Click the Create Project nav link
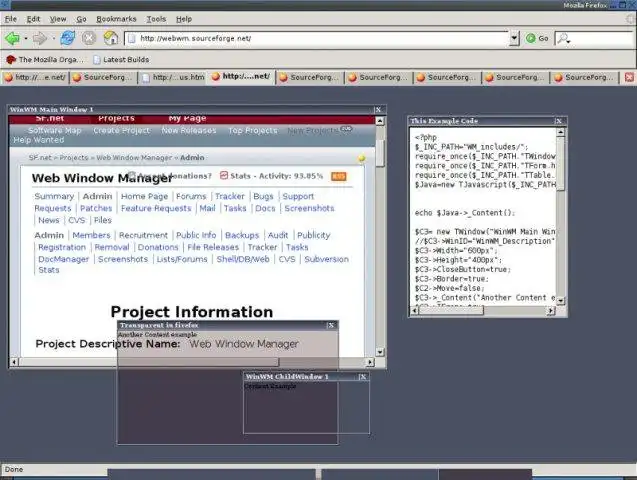This screenshot has height=480, width=637. pyautogui.click(x=121, y=131)
